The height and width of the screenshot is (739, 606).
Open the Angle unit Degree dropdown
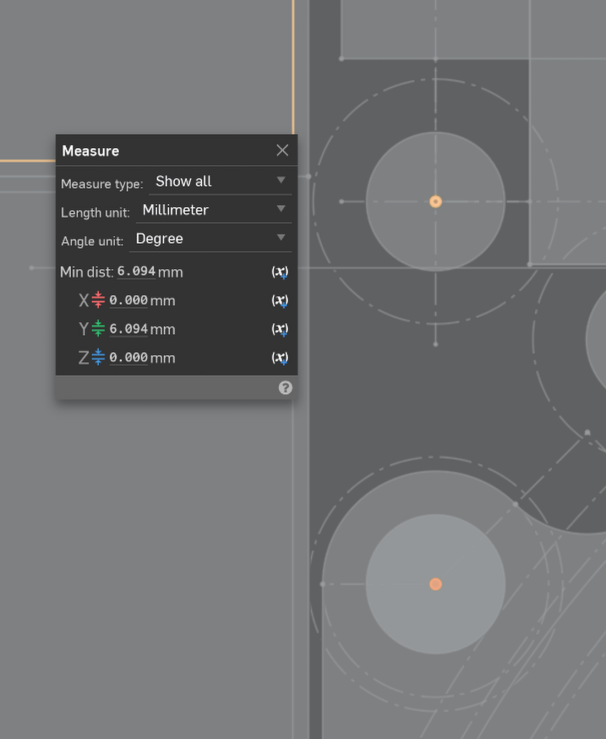210,238
